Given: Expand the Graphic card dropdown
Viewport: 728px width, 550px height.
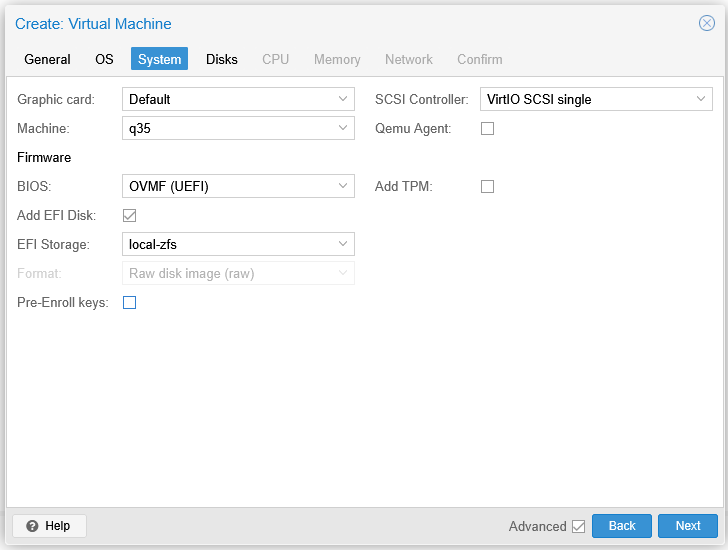Looking at the screenshot, I should click(x=343, y=99).
